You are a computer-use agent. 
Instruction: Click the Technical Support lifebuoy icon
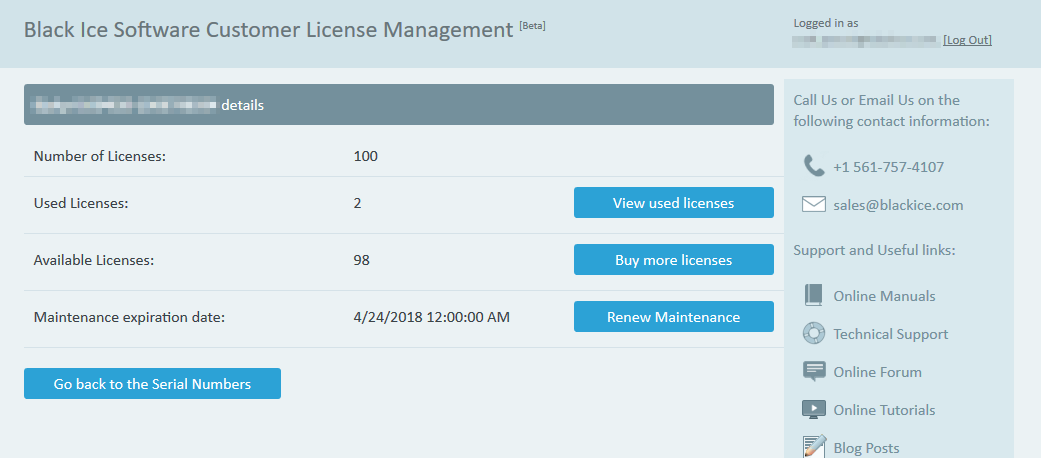point(813,334)
